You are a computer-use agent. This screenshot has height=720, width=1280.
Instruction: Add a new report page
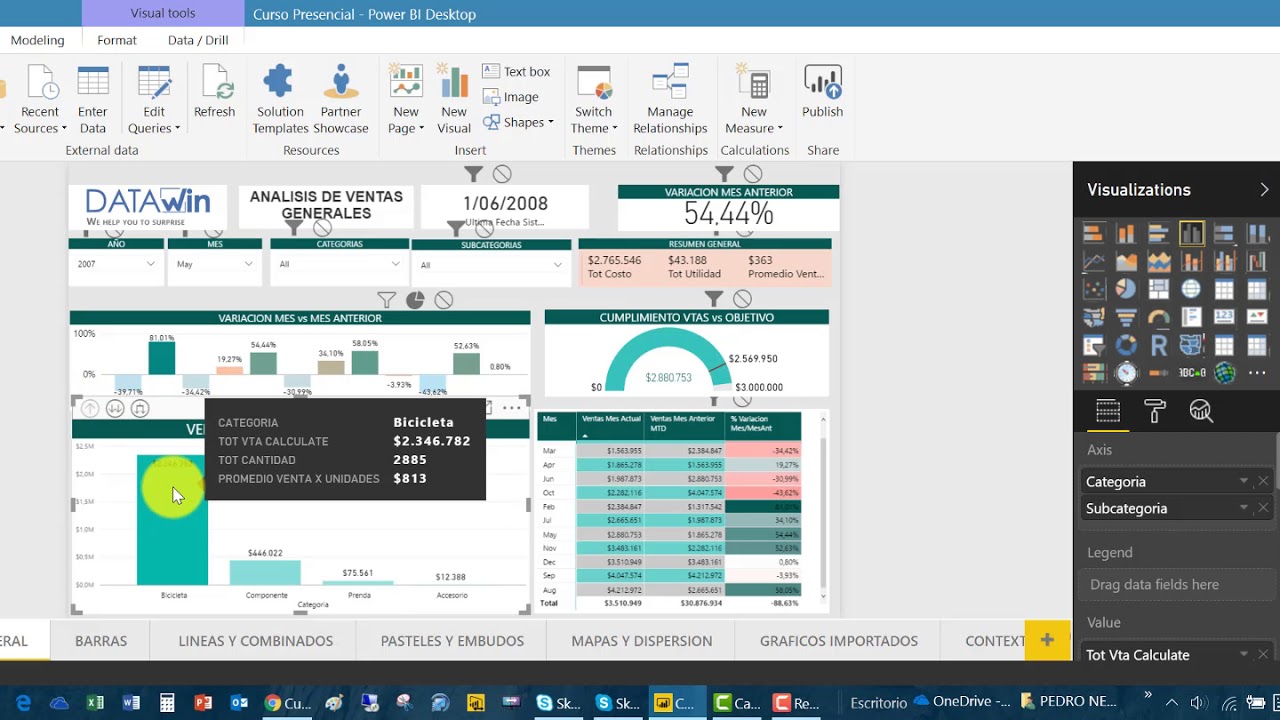click(x=1047, y=640)
